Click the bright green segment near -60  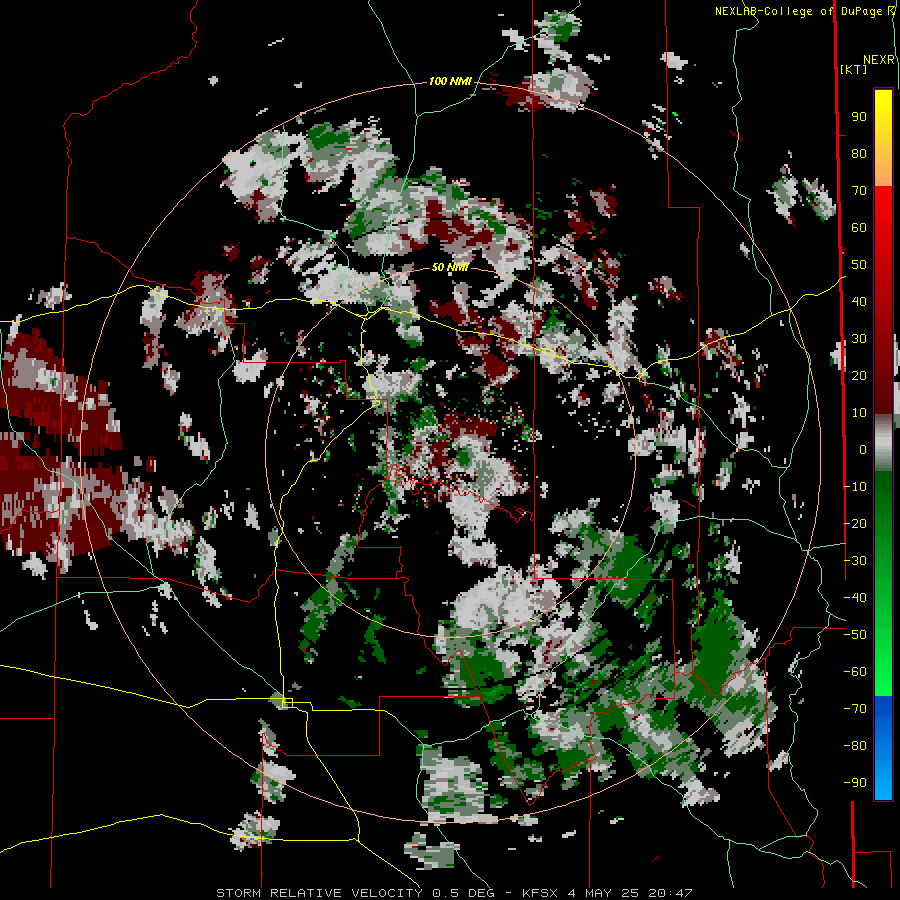click(883, 672)
